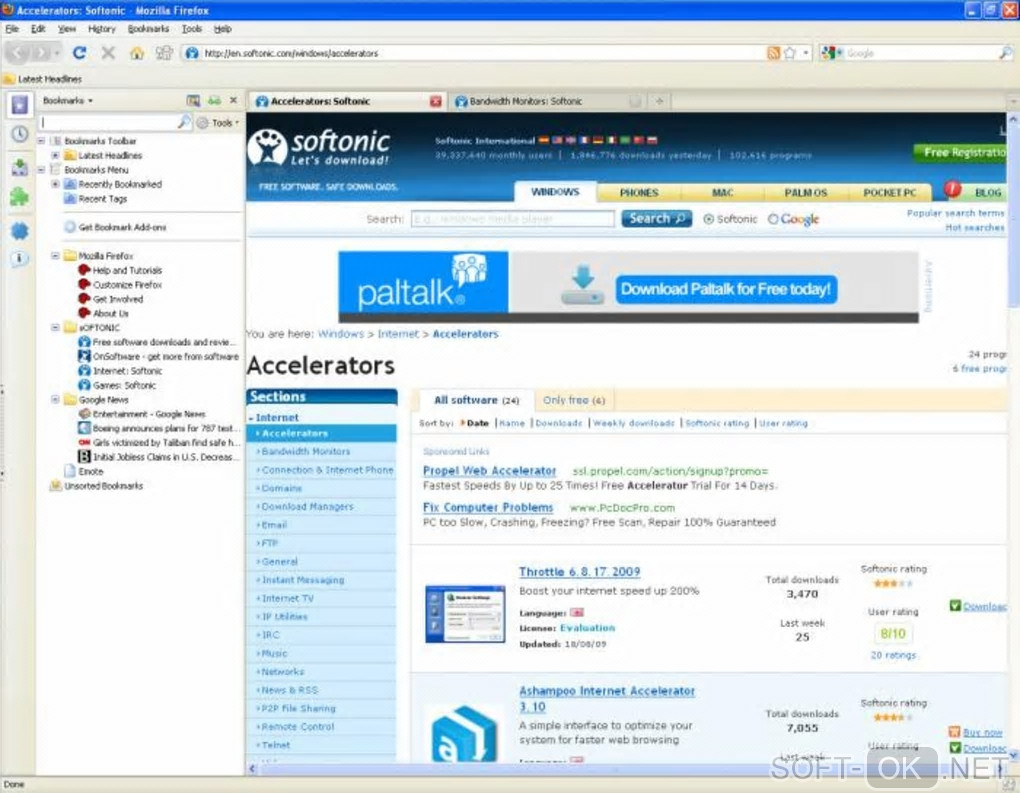Viewport: 1020px width, 793px height.
Task: Open Internet: Softonic bookmark
Action: [x=120, y=371]
